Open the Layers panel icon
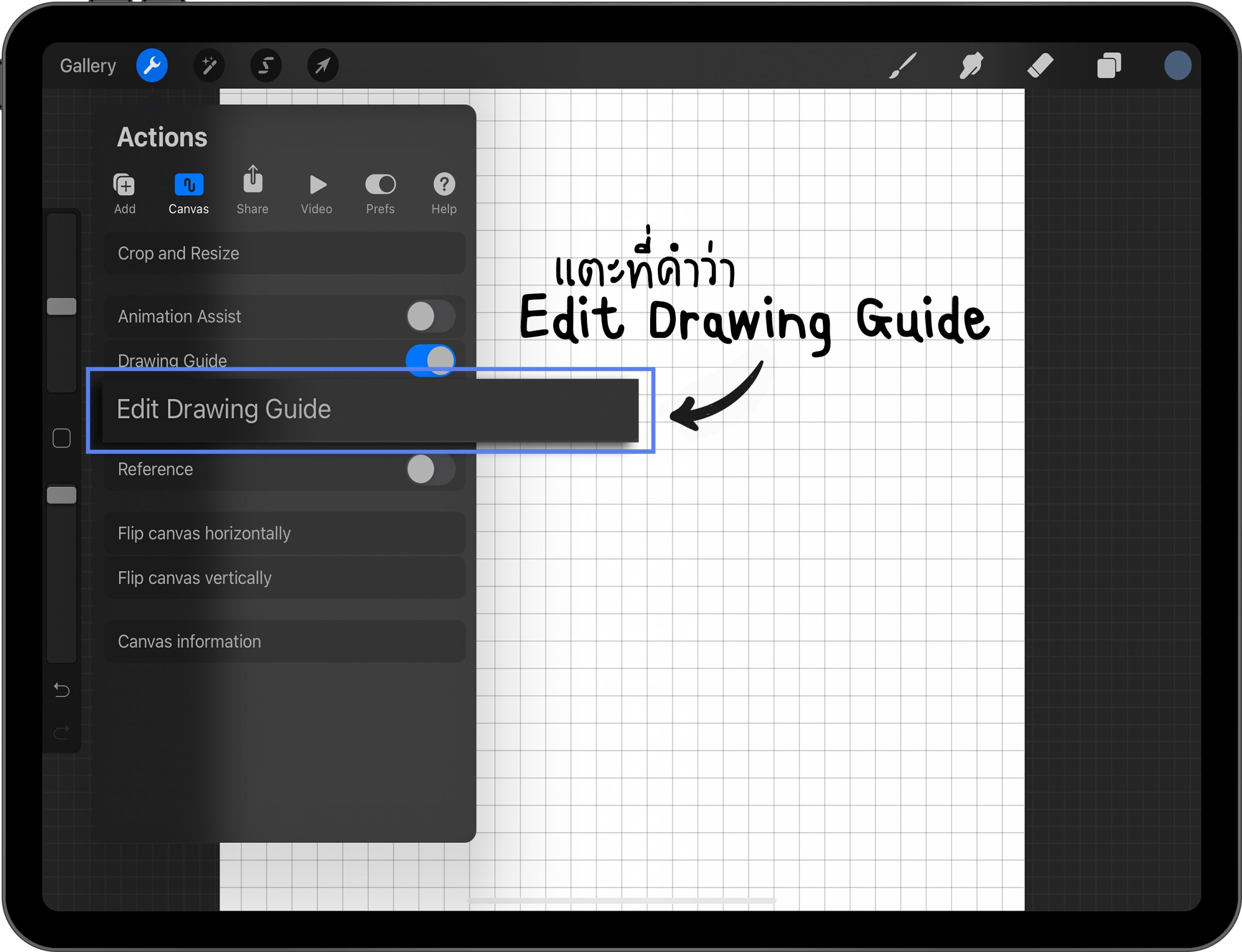The width and height of the screenshot is (1242, 952). click(x=1109, y=66)
